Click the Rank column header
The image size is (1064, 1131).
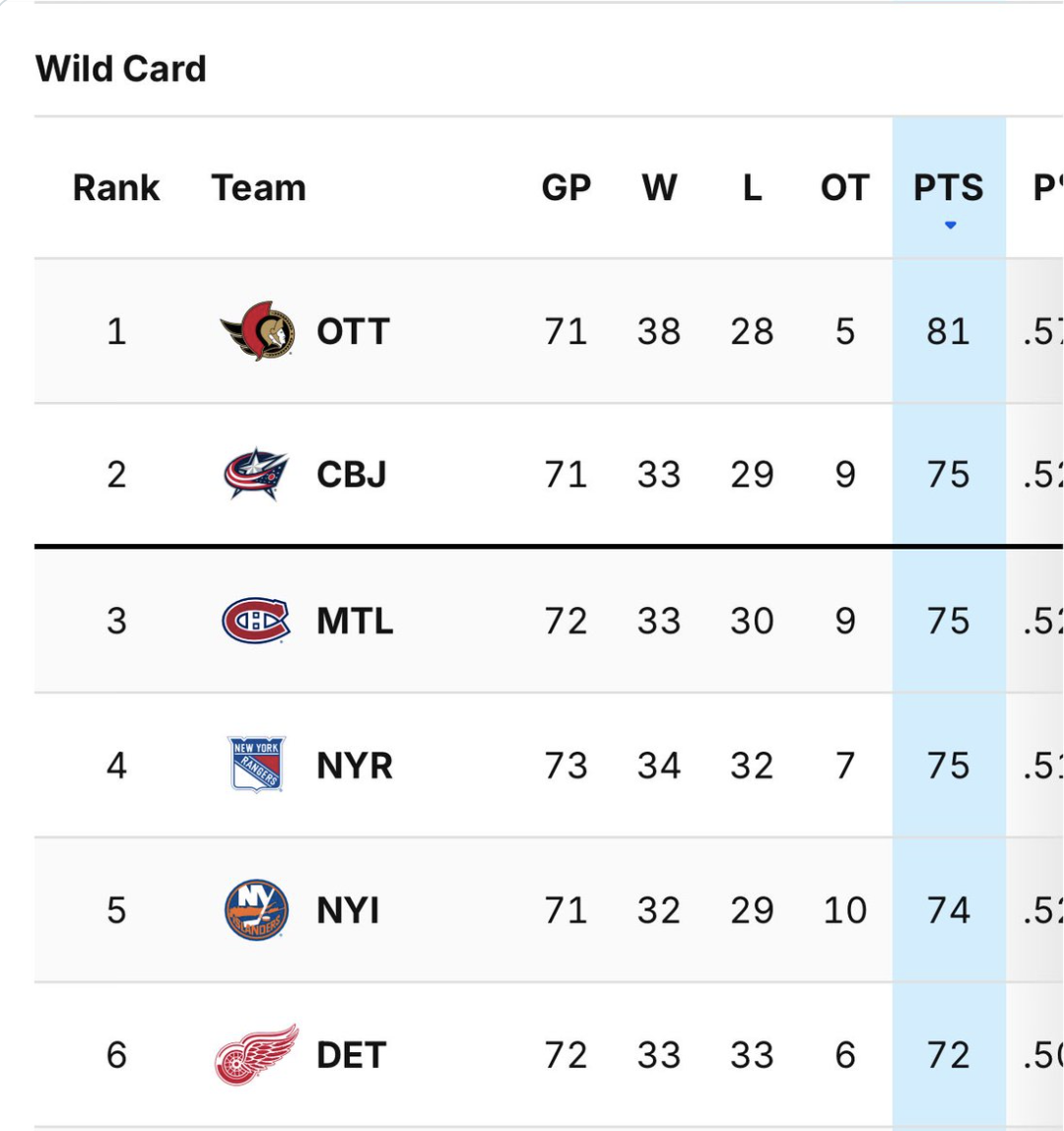pos(116,187)
